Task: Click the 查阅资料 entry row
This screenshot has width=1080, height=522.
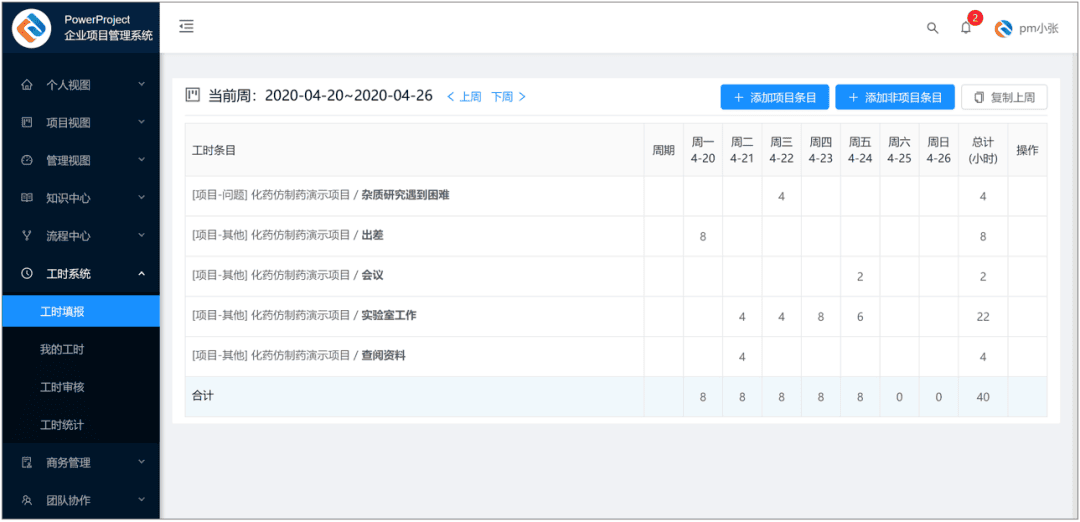Action: (x=616, y=356)
